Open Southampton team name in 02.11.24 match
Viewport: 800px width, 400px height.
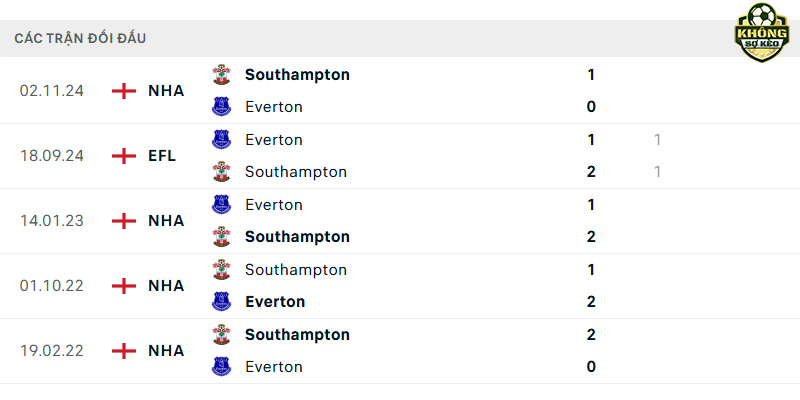tap(297, 74)
